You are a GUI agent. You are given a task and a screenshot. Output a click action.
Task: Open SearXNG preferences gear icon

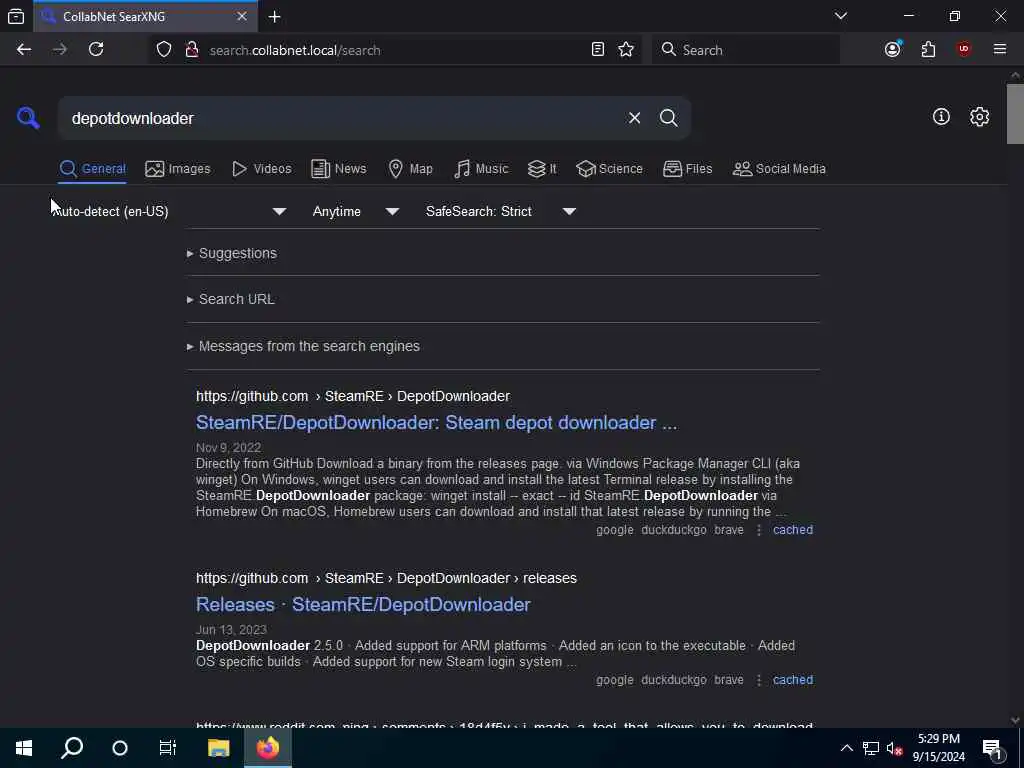[x=979, y=117]
